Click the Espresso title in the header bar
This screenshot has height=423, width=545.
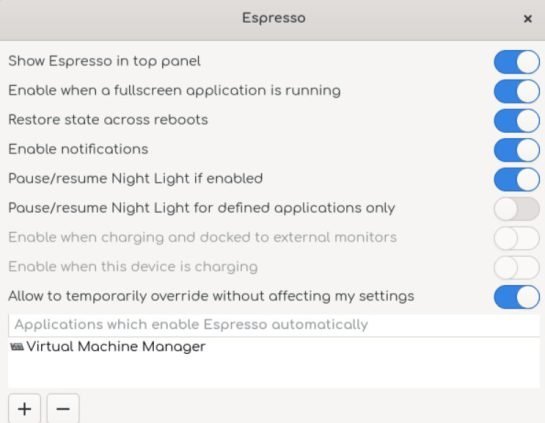[274, 18]
